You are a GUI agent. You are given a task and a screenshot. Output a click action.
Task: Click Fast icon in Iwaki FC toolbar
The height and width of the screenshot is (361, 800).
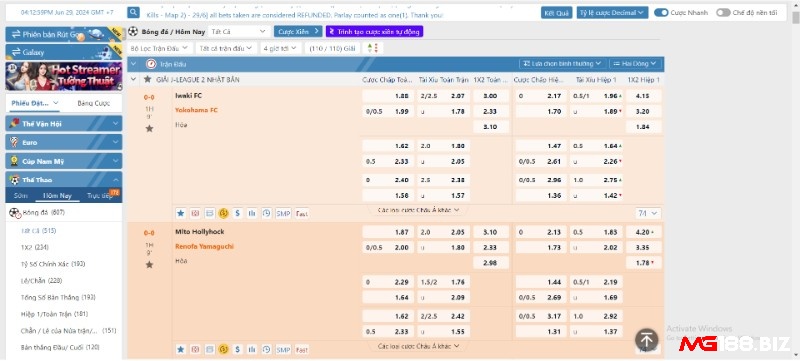click(302, 213)
